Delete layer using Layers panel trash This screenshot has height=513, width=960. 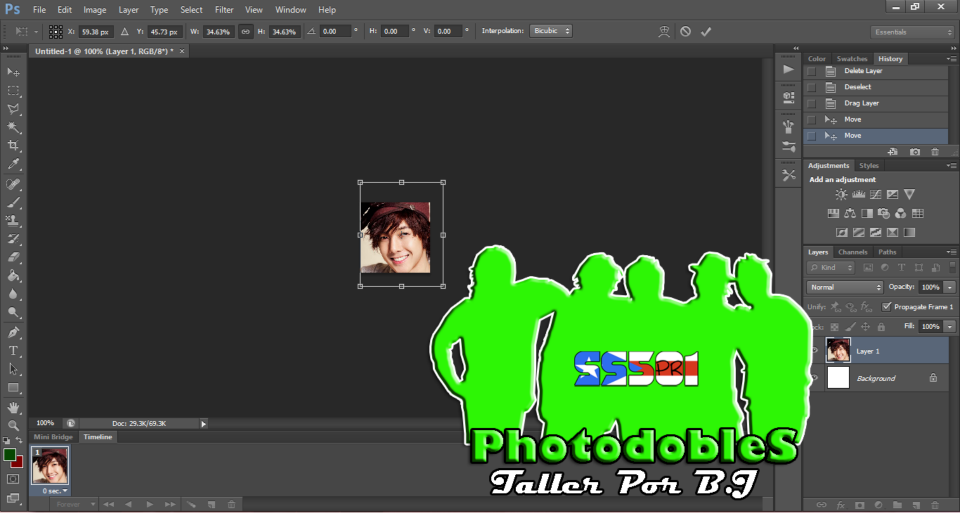coord(933,505)
